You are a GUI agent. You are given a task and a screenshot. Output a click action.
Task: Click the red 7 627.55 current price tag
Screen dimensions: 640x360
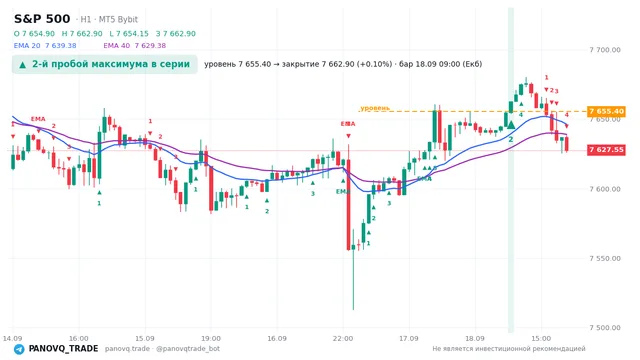tap(606, 150)
